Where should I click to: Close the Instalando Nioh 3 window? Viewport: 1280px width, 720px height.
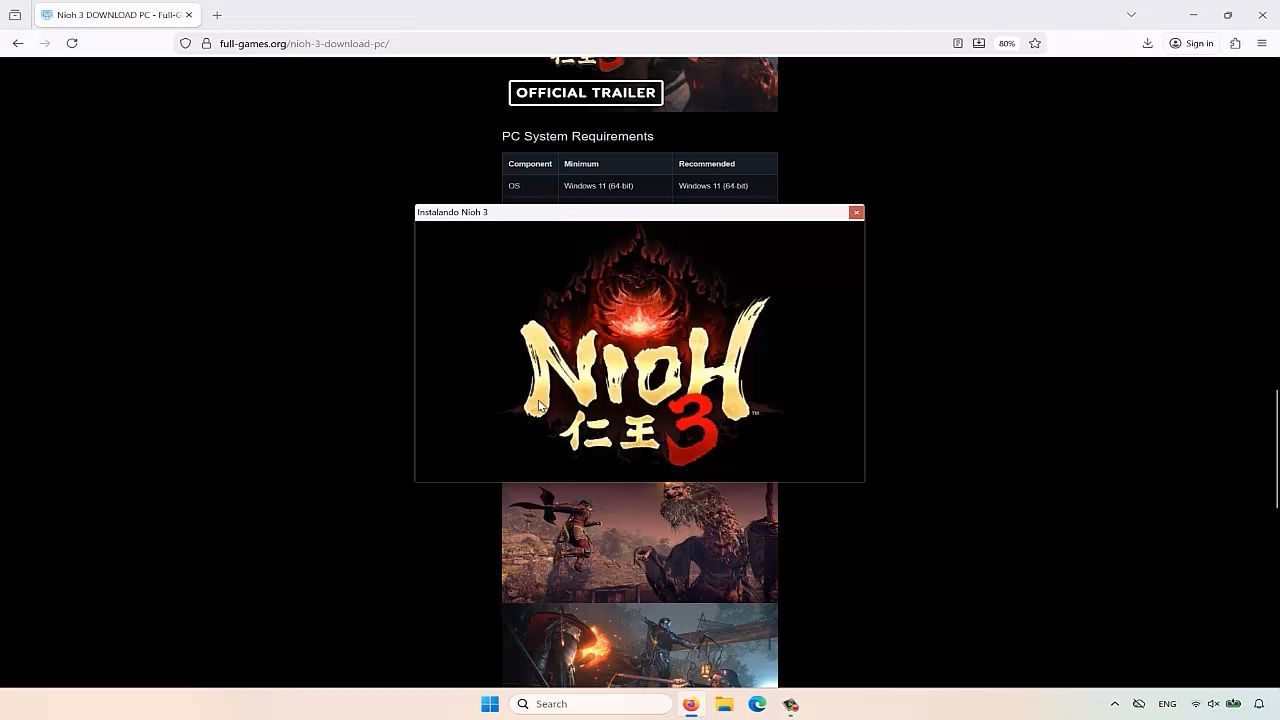(x=856, y=212)
